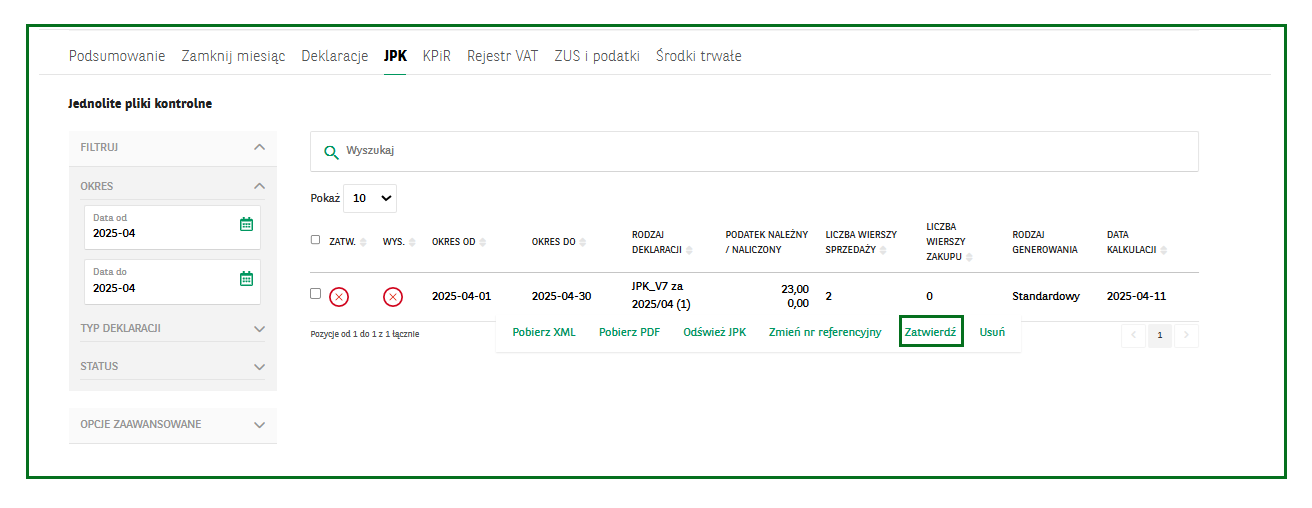Screen dimensions: 1312x508
Task: Sort by RODZAJ DEKLARACJI column
Action: click(690, 250)
